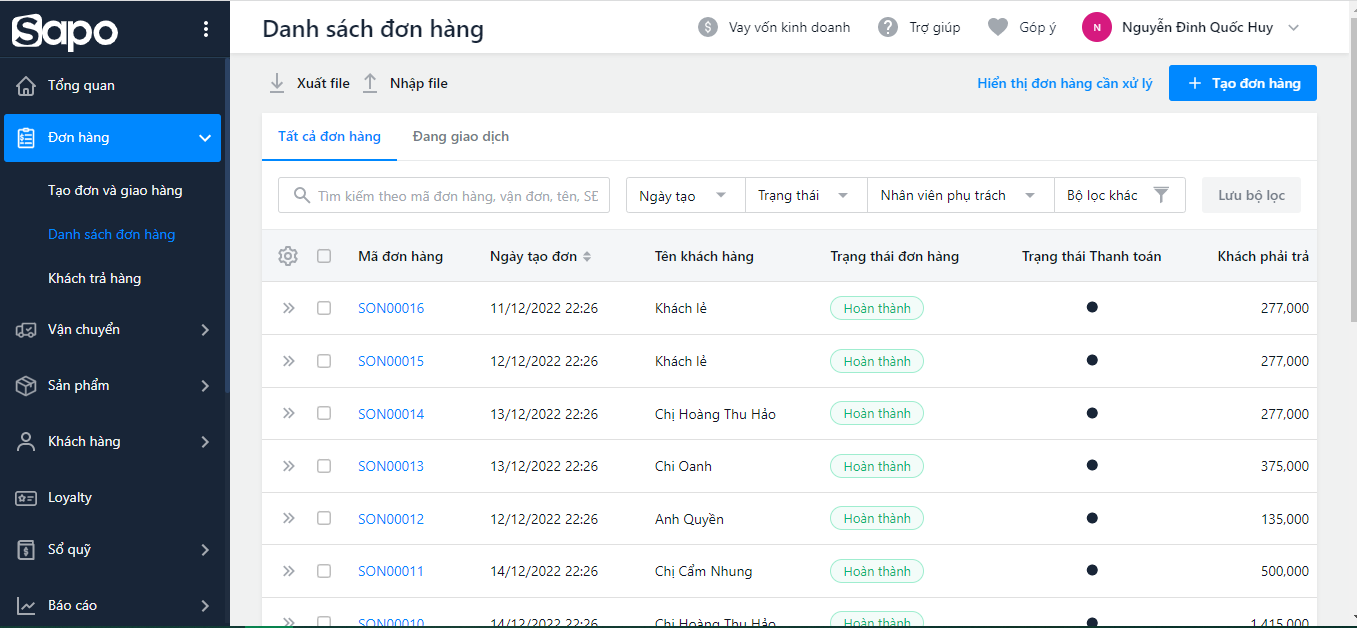This screenshot has height=628, width=1357.
Task: Open the Loyalty section icon
Action: [x=30, y=497]
